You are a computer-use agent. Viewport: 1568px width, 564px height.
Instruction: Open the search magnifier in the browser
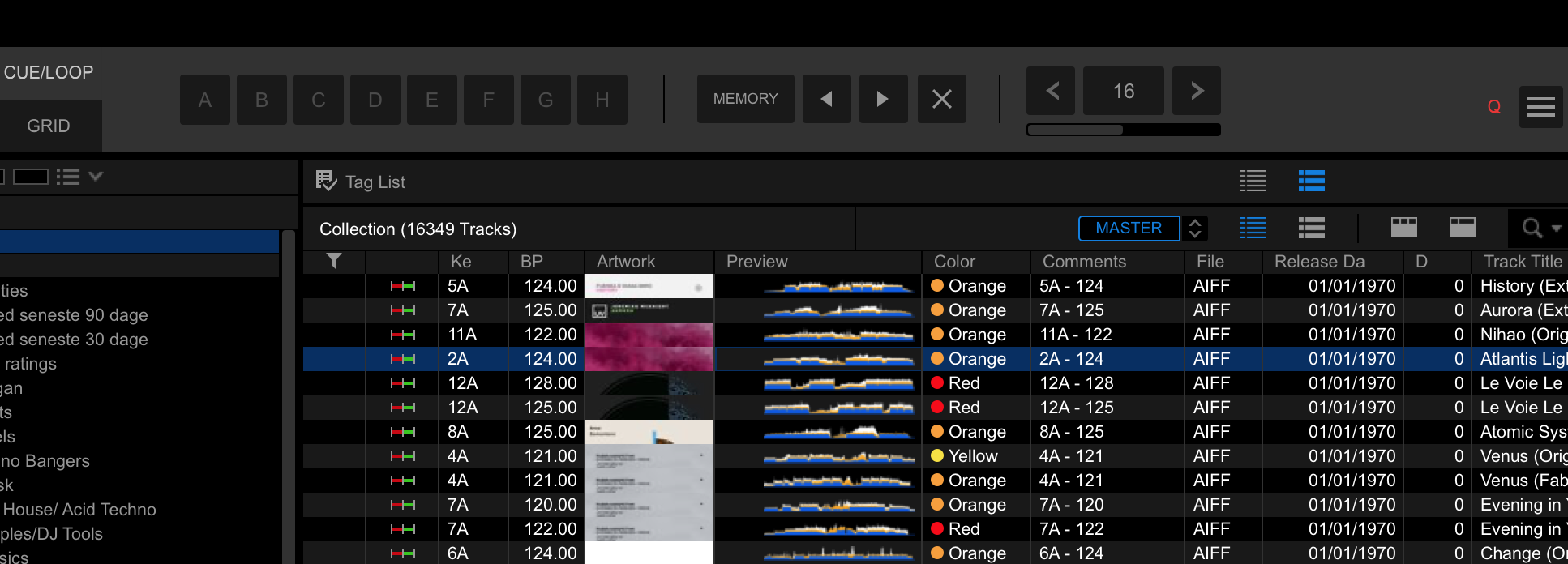(x=1532, y=229)
